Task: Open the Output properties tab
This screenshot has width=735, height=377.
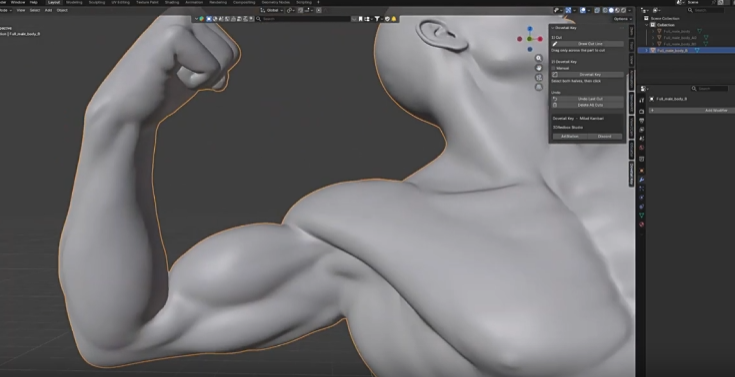Action: pos(642,121)
